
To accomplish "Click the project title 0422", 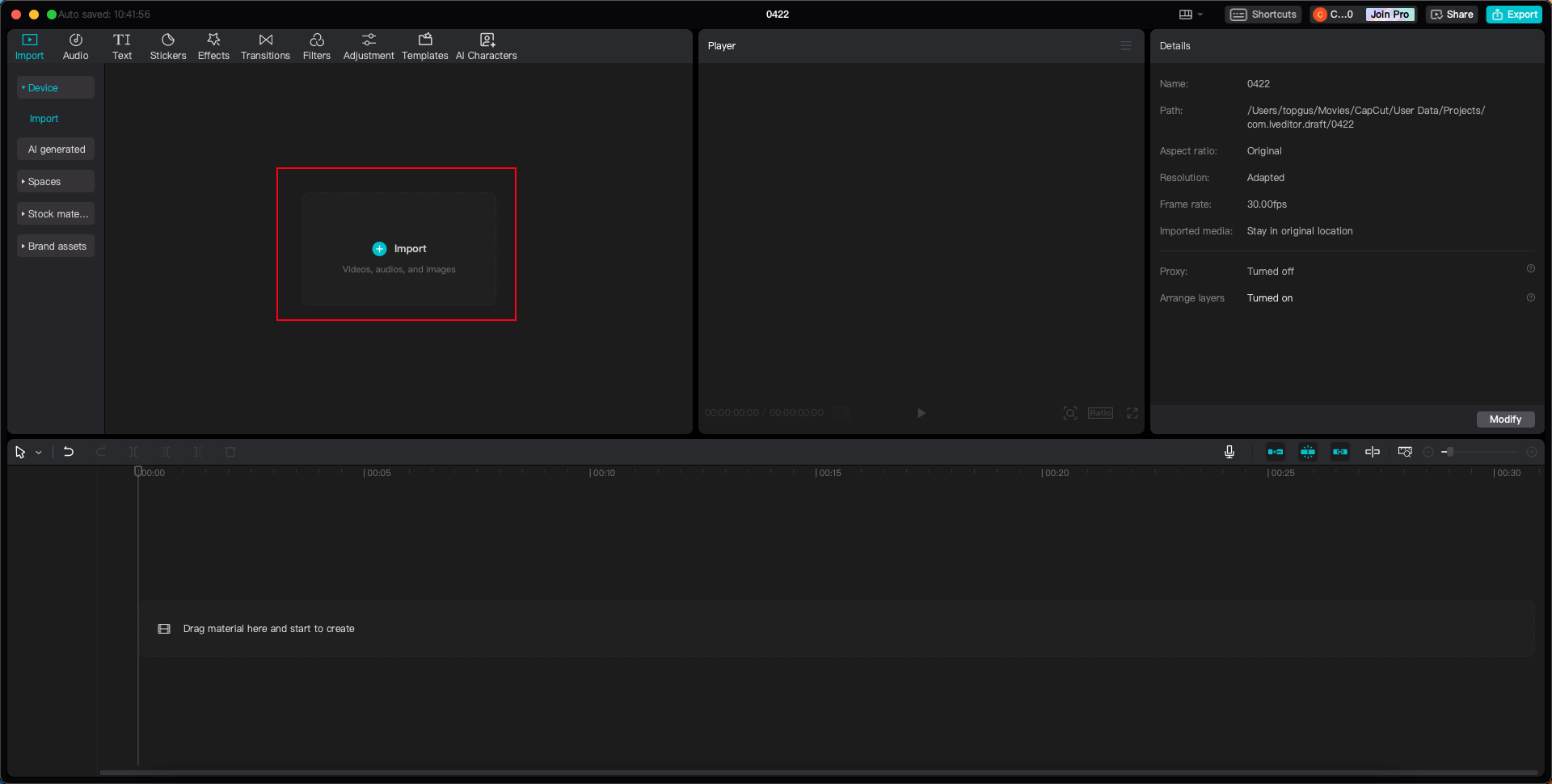I will click(x=777, y=15).
